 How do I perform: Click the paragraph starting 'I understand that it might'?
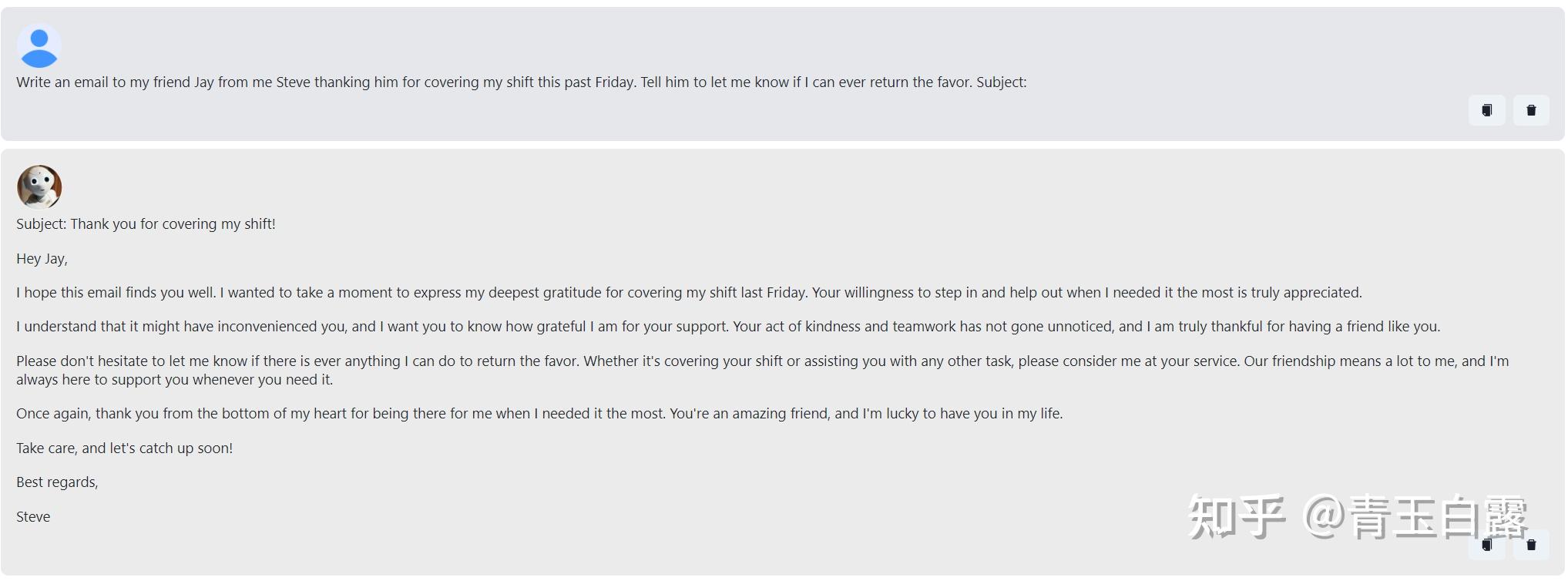(x=727, y=327)
